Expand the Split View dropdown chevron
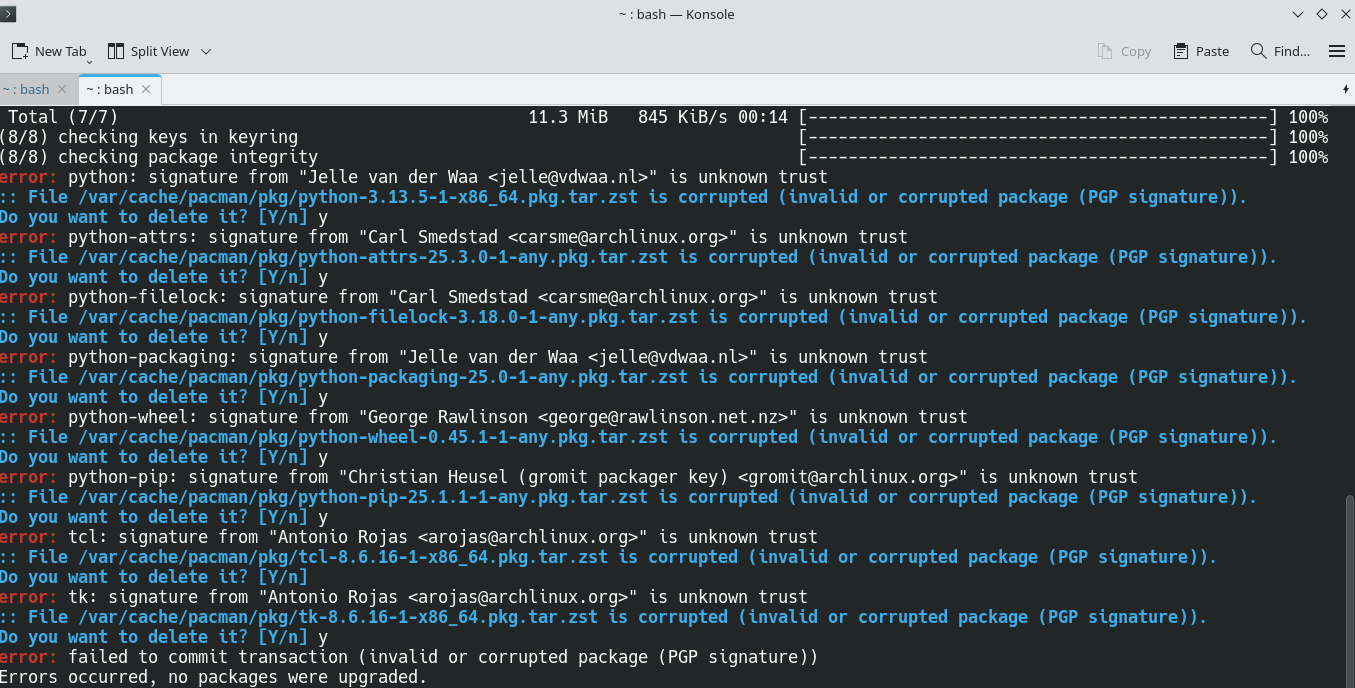This screenshot has width=1355, height=688. [x=206, y=51]
